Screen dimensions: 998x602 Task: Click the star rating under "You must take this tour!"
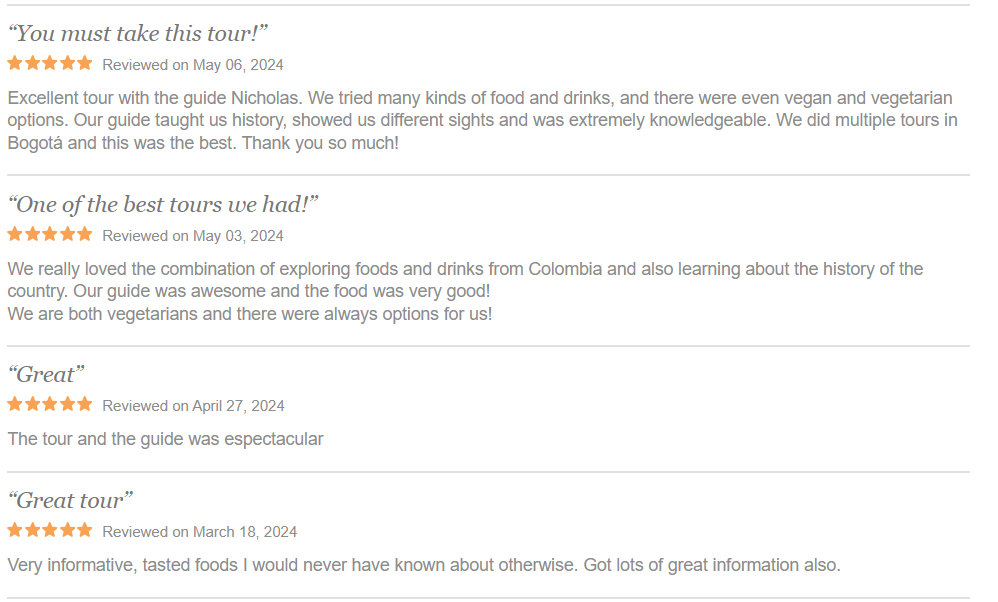pyautogui.click(x=50, y=64)
